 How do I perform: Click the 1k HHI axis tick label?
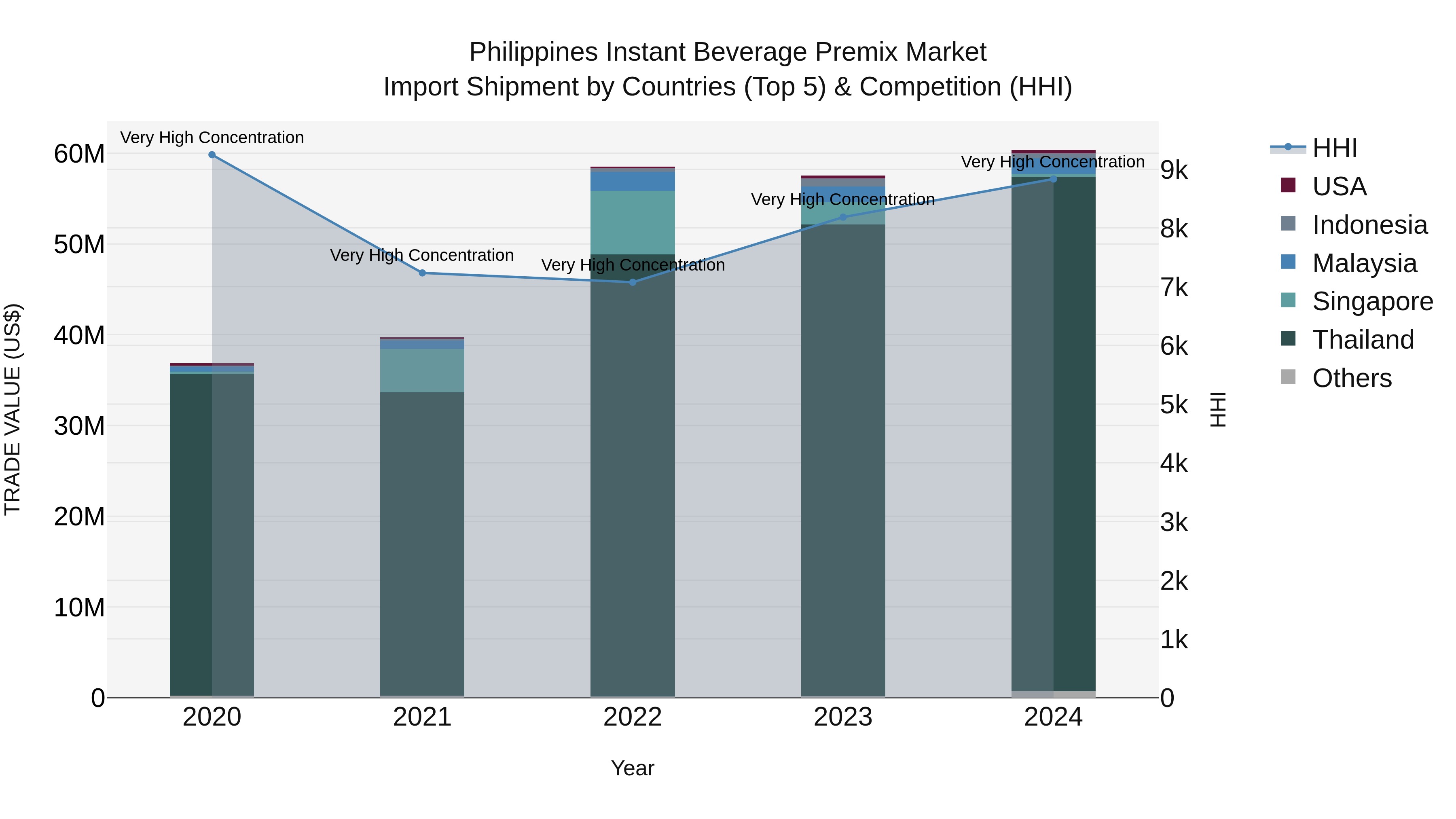[x=1175, y=640]
